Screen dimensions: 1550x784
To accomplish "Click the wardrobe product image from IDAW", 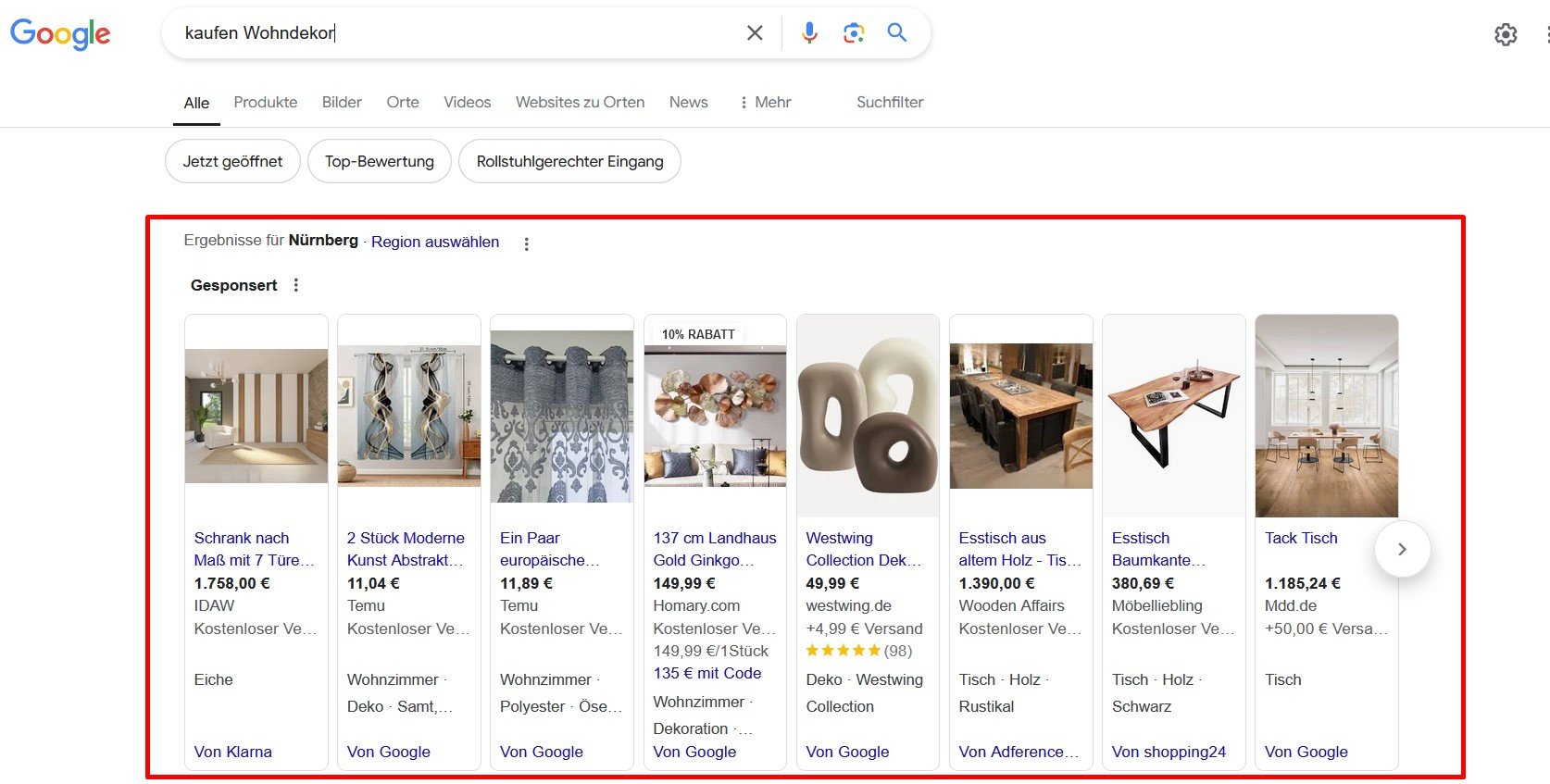I will [256, 416].
